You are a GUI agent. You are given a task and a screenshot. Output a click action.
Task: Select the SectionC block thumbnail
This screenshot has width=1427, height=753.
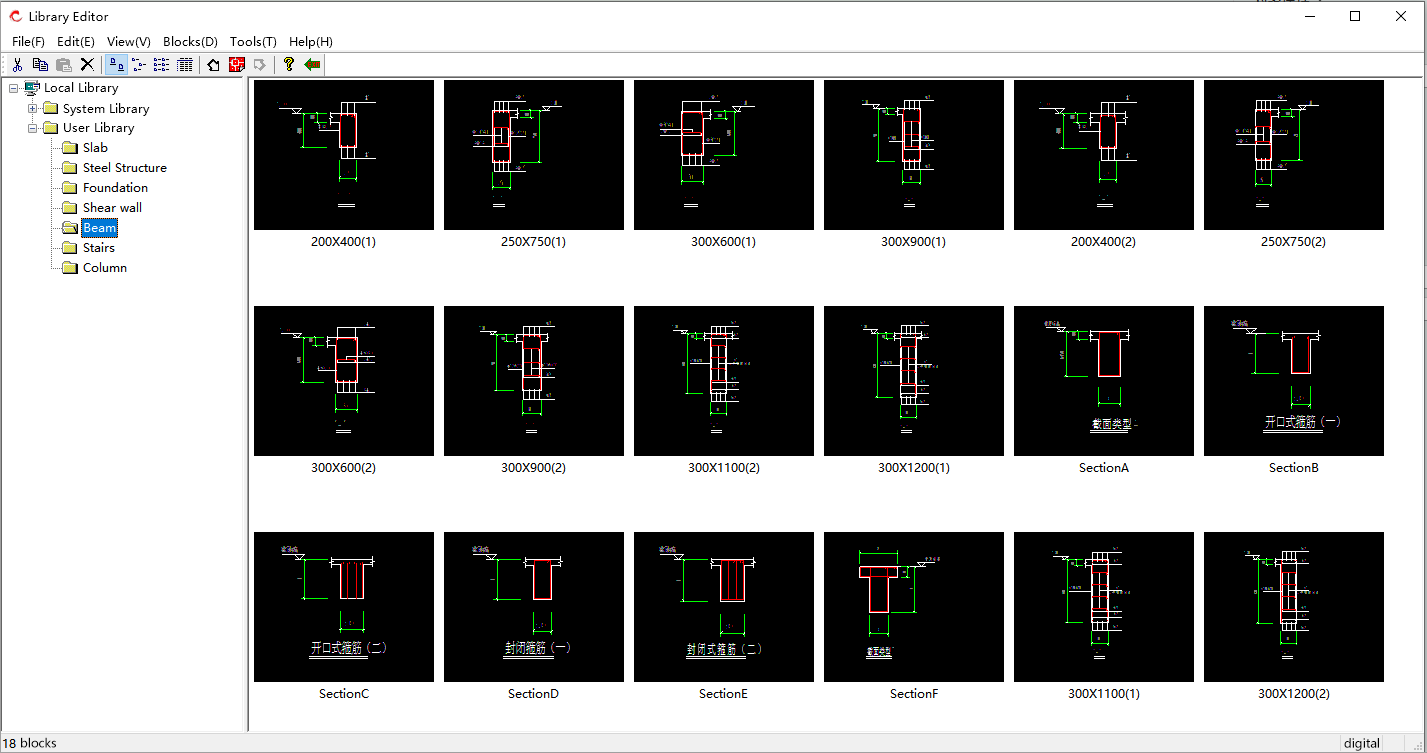pyautogui.click(x=344, y=607)
